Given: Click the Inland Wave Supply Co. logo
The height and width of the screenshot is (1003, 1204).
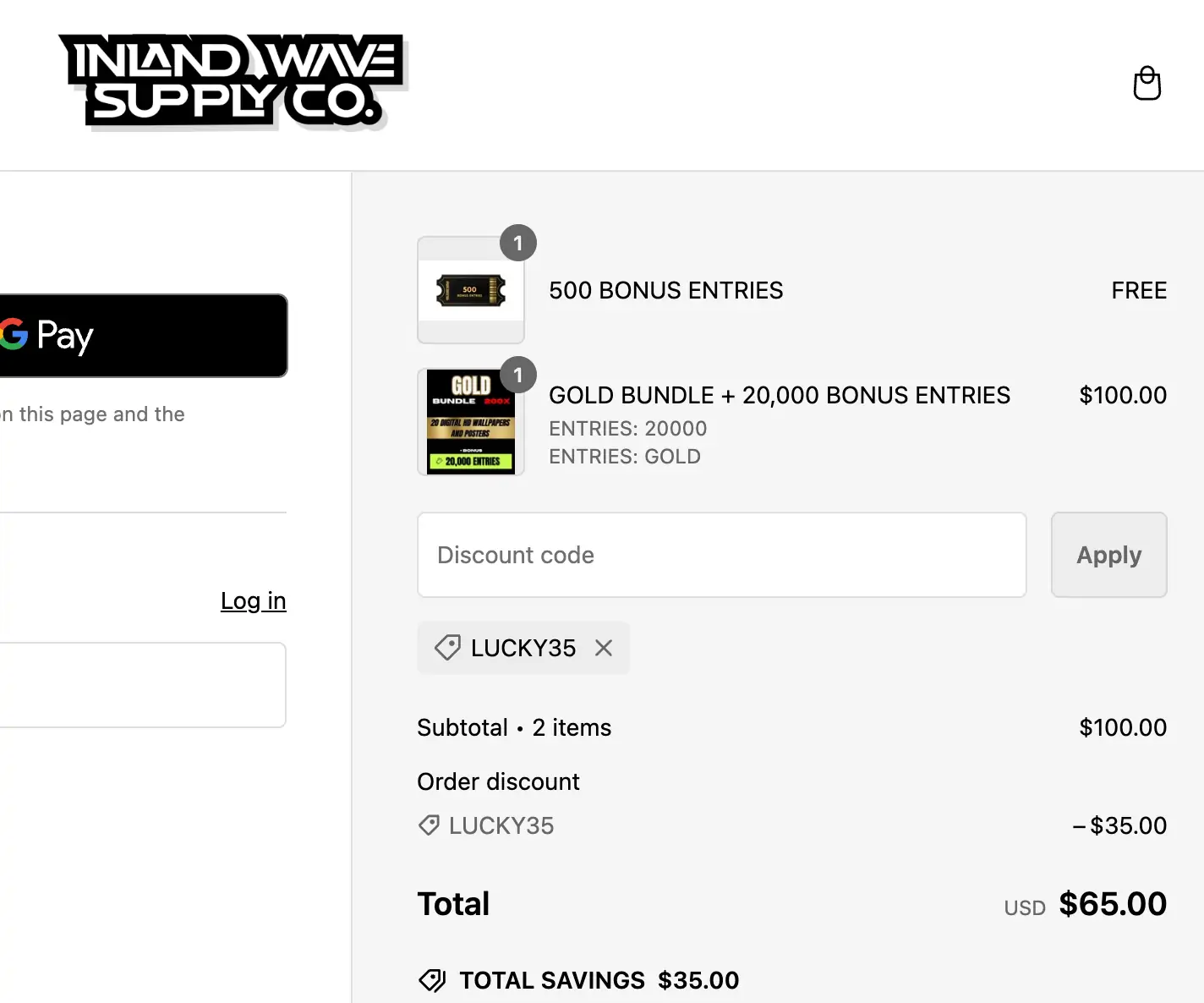Looking at the screenshot, I should [x=232, y=81].
